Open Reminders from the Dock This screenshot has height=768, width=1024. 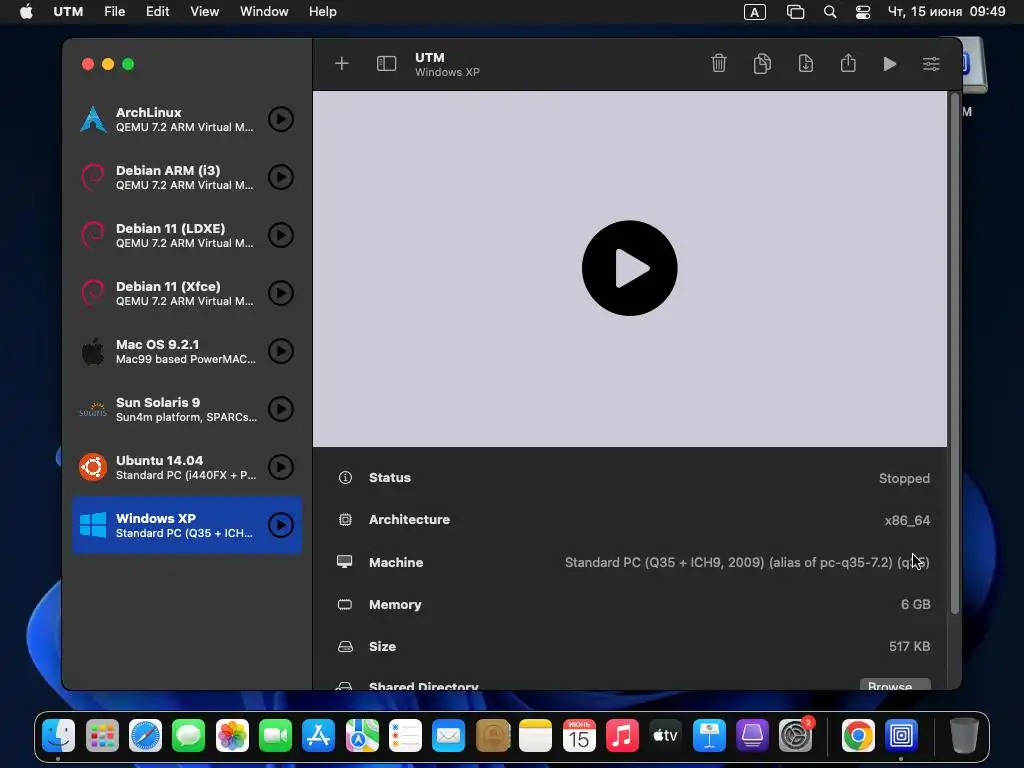tap(405, 736)
